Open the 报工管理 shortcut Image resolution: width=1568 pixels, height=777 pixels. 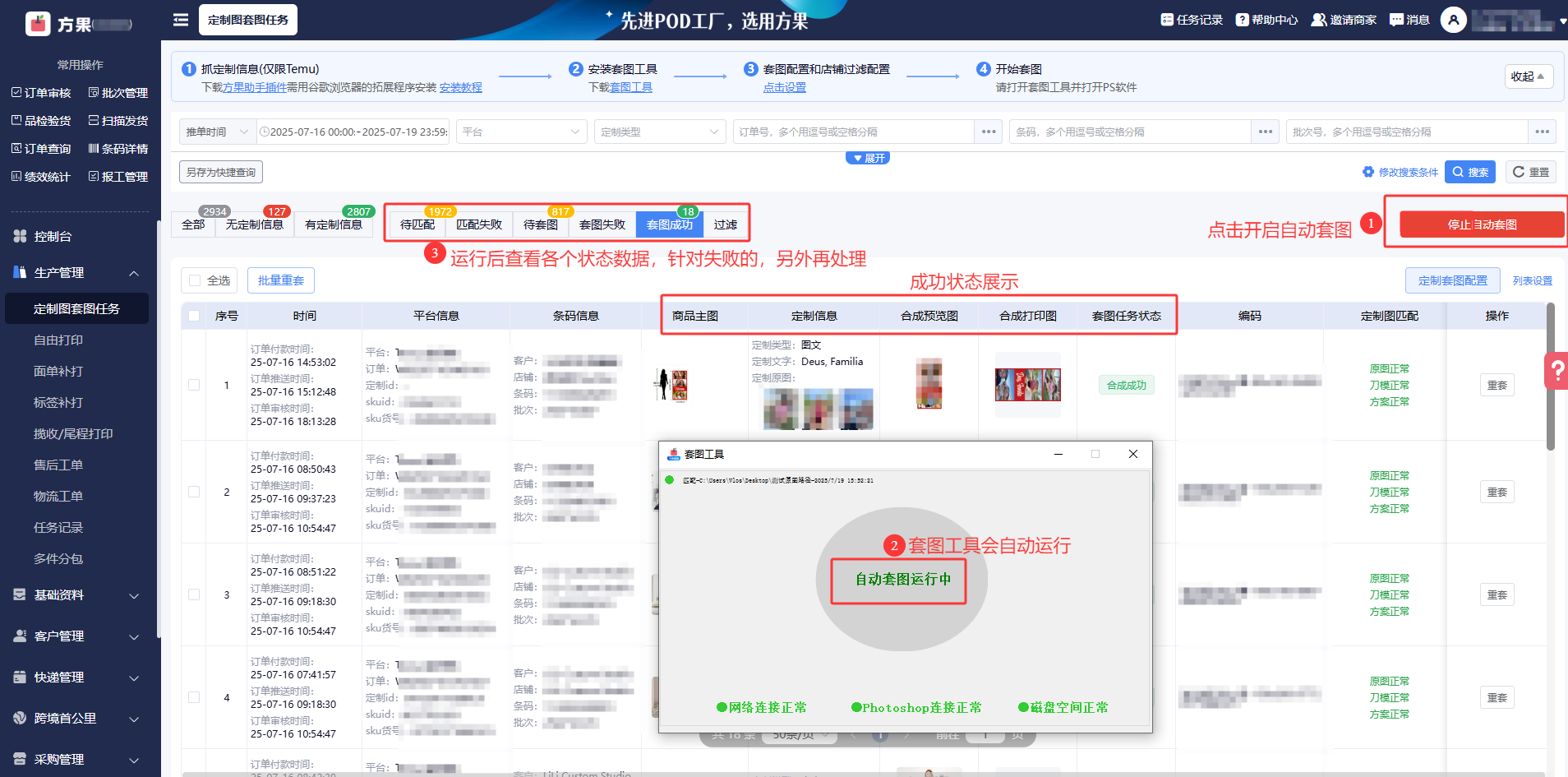click(118, 177)
